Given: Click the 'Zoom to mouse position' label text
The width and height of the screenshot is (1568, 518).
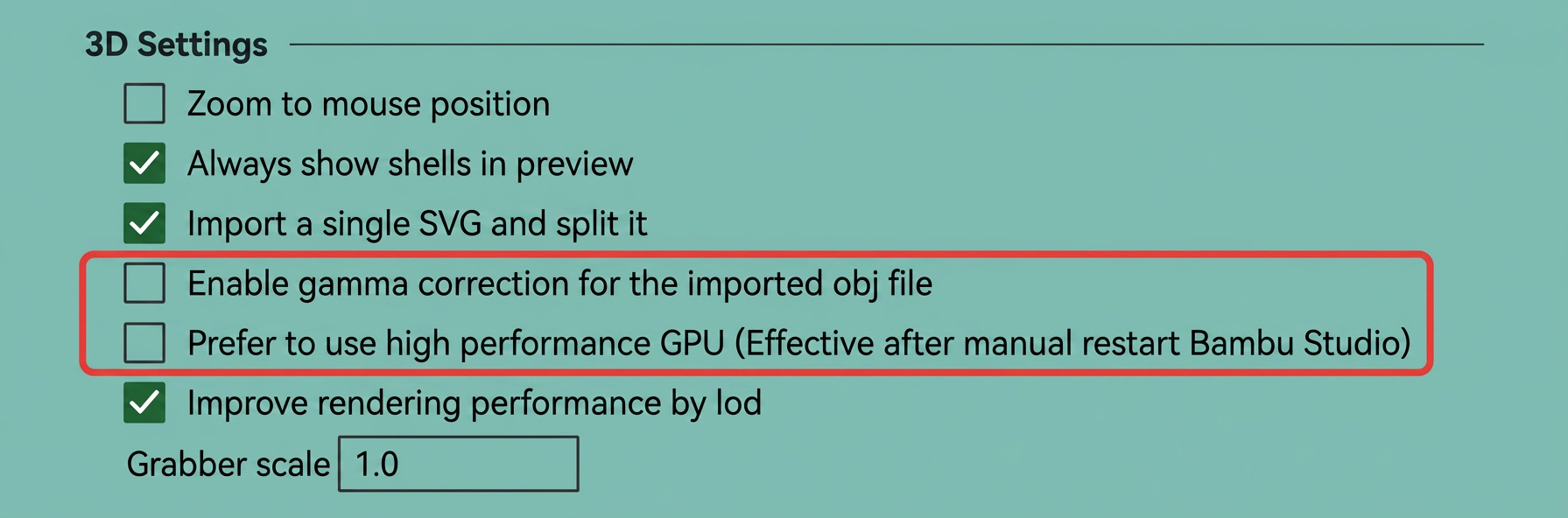Looking at the screenshot, I should click(369, 104).
